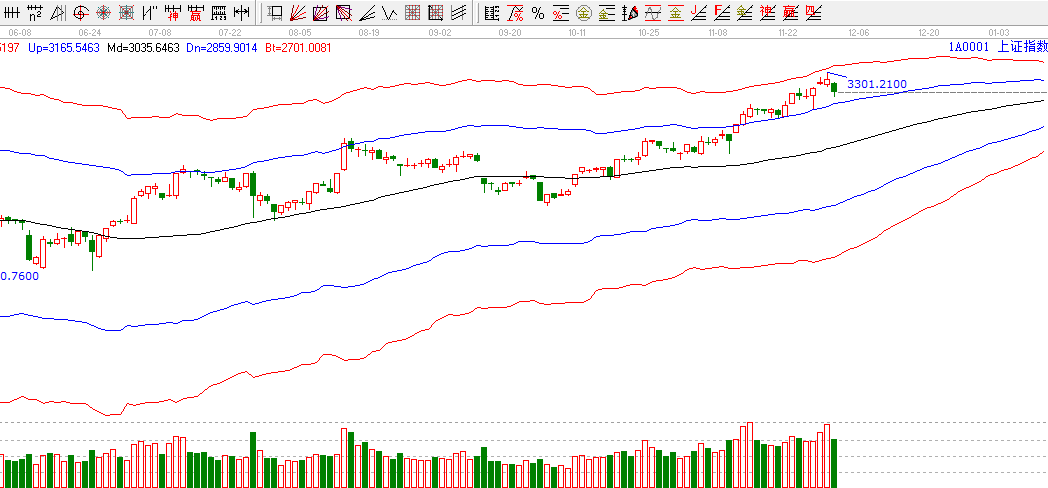This screenshot has height=488, width=1048.
Task: Click the n² drawing tool icon
Action: pyautogui.click(x=35, y=13)
